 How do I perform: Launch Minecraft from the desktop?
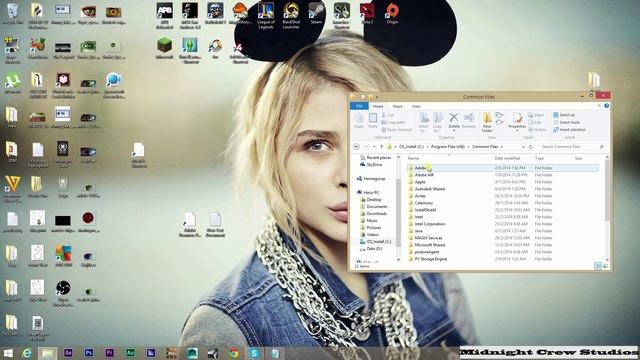164,48
